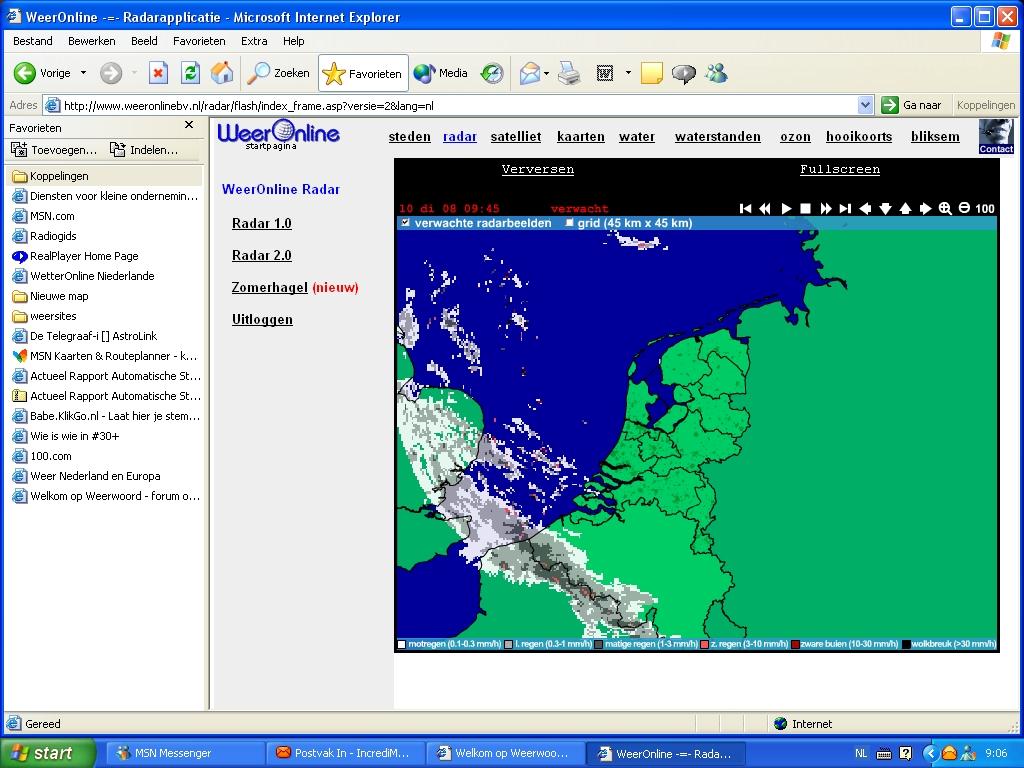Image resolution: width=1024 pixels, height=768 pixels.
Task: Click the Print toolbar icon
Action: coord(569,73)
